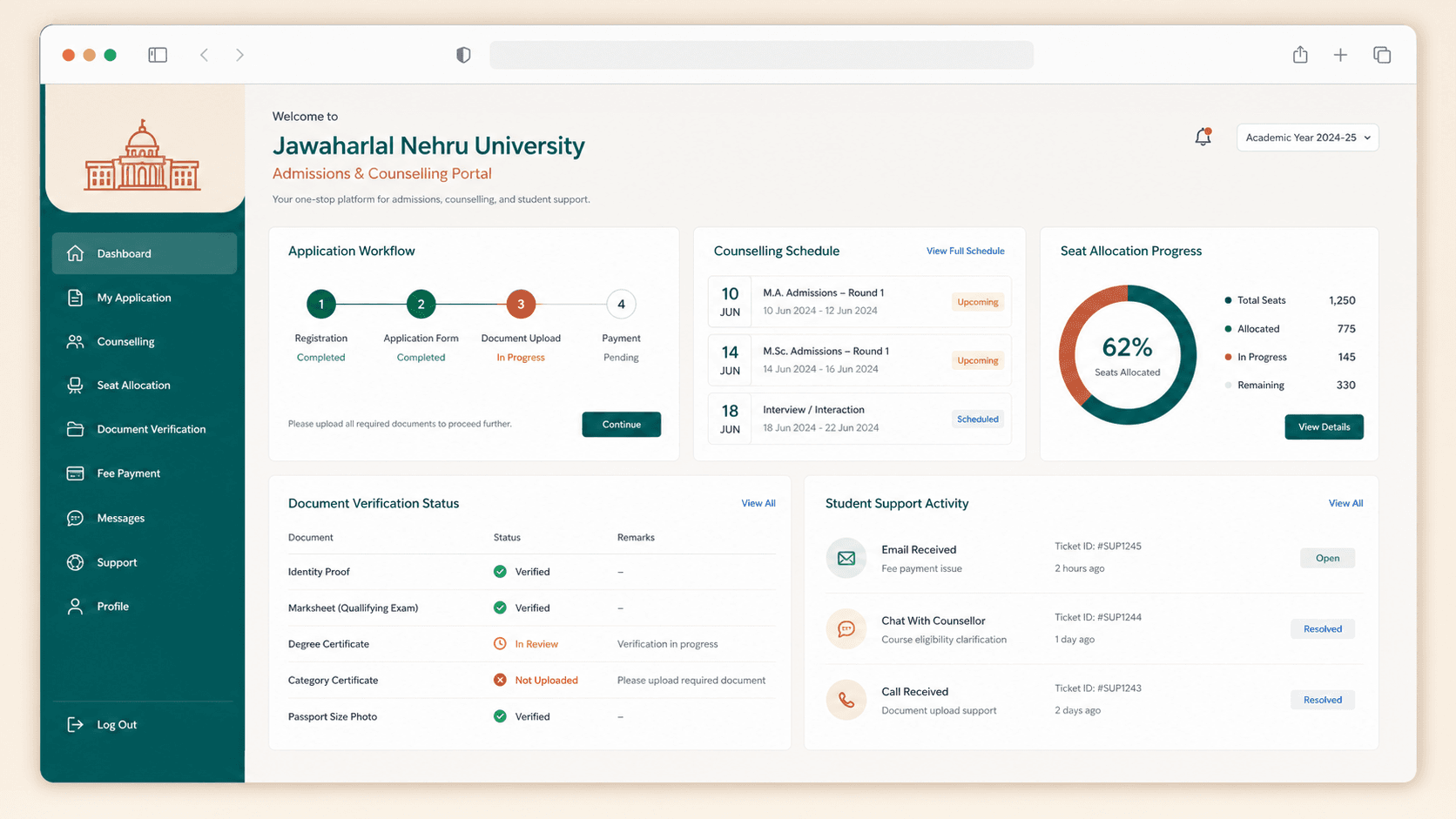1456x819 pixels.
Task: Click the '1,250' total seats value
Action: point(1342,300)
